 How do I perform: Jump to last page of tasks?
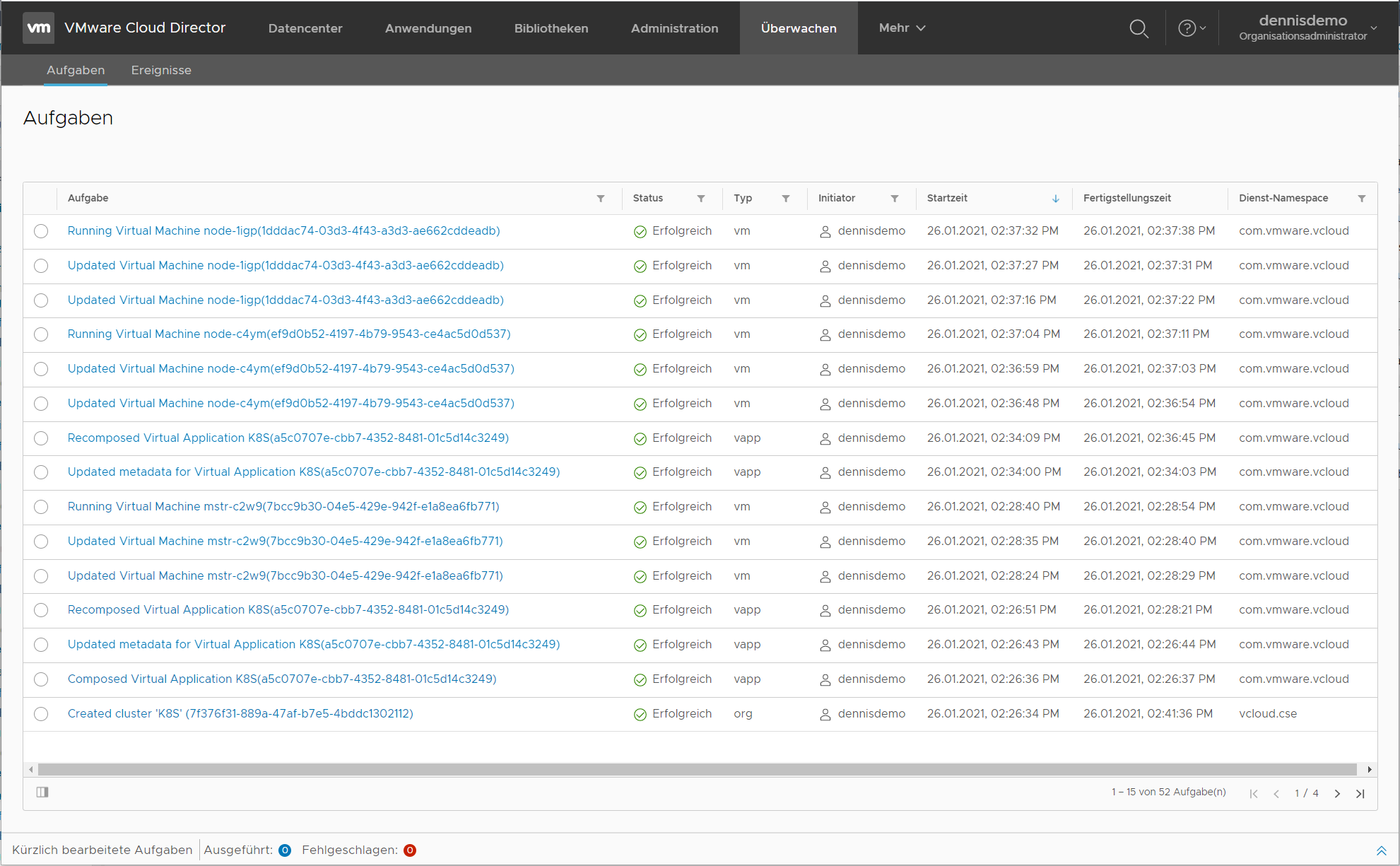tap(1360, 793)
